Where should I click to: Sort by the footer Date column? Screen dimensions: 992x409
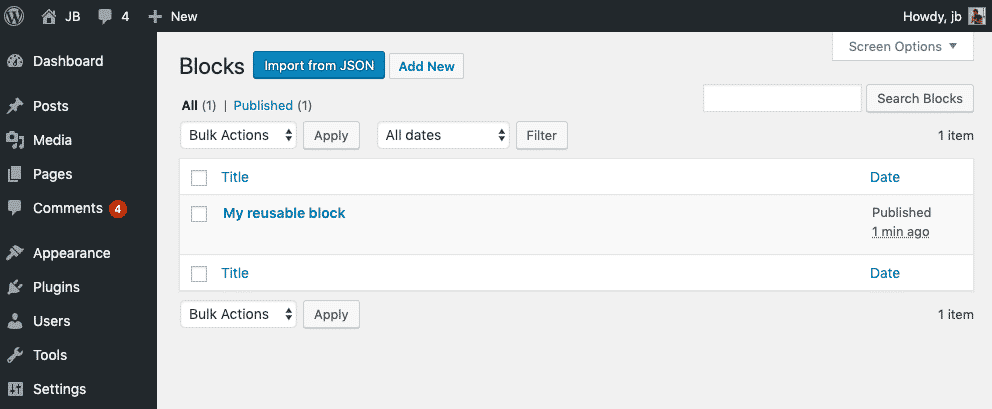click(885, 274)
